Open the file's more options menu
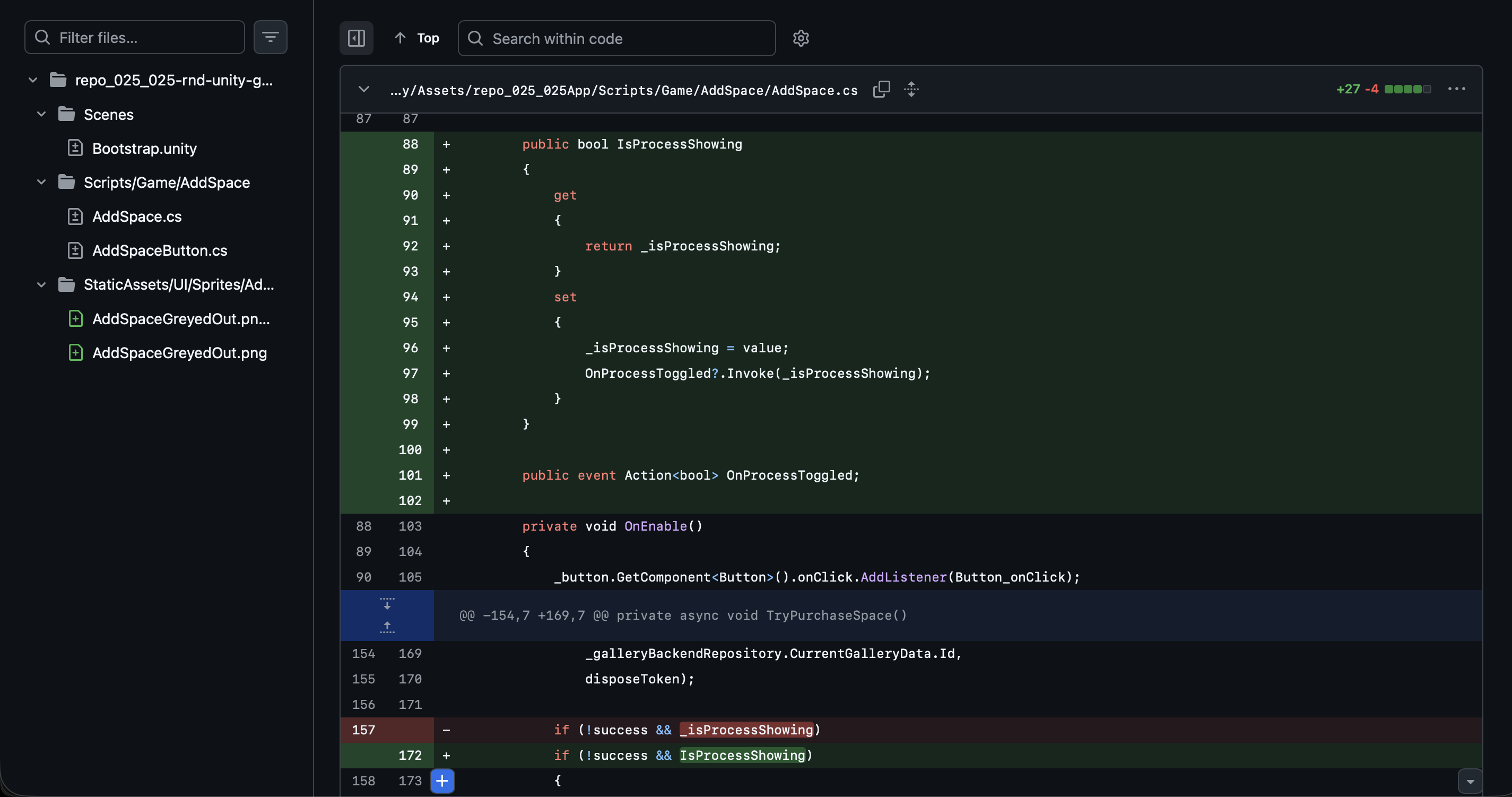The image size is (1512, 797). tap(1456, 89)
